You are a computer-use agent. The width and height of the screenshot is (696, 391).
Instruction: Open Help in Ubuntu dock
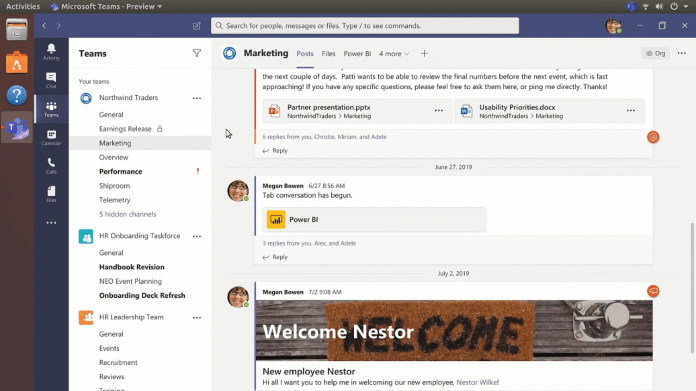(16, 95)
